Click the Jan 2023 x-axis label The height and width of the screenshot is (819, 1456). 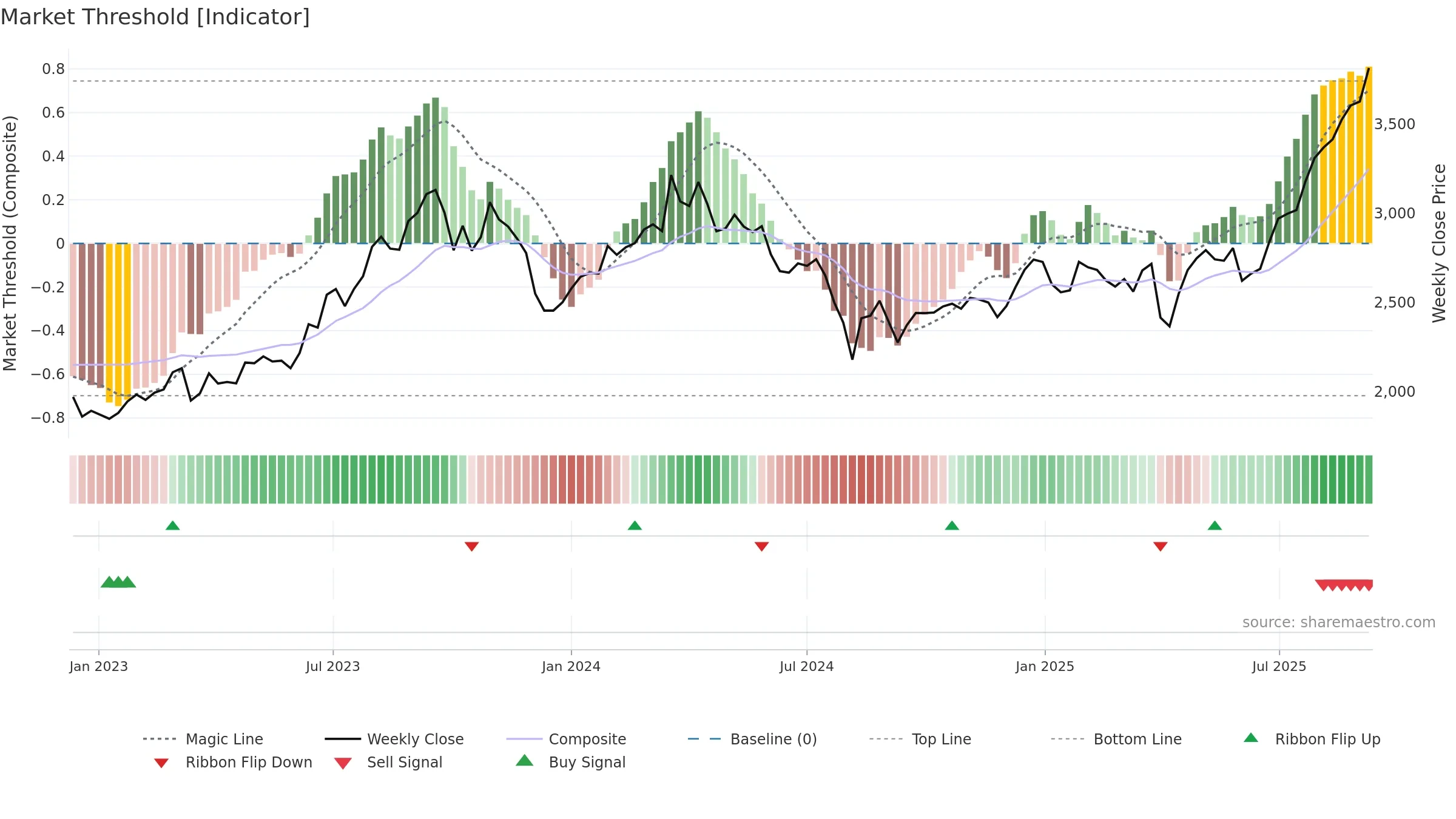99,667
